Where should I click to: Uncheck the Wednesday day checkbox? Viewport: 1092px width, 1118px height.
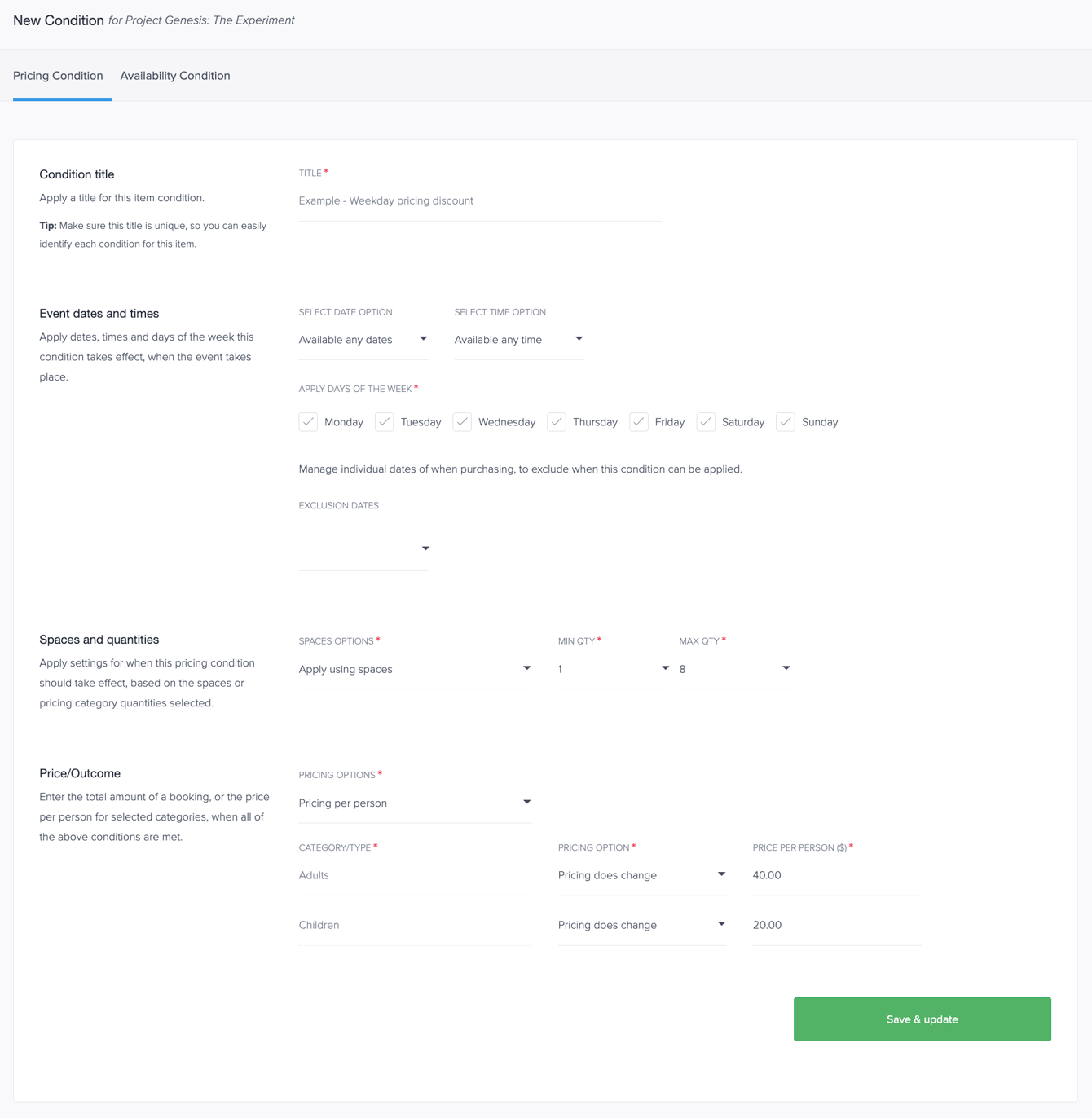[462, 421]
